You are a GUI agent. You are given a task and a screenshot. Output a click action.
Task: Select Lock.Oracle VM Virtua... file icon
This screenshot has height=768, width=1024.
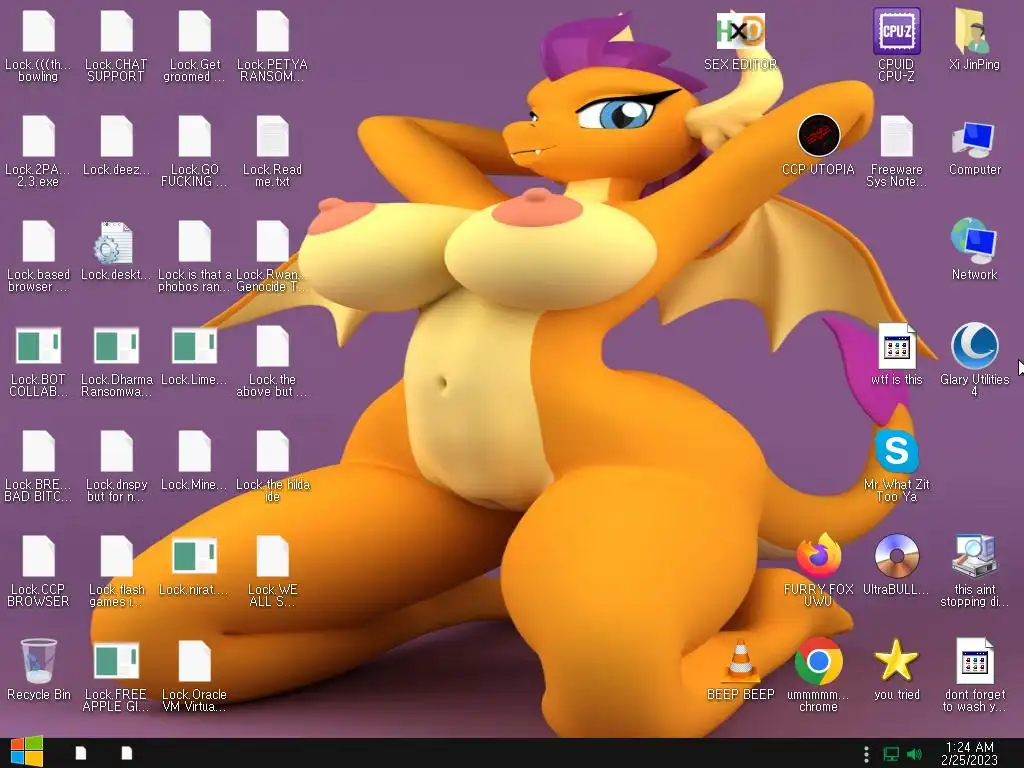tap(195, 661)
